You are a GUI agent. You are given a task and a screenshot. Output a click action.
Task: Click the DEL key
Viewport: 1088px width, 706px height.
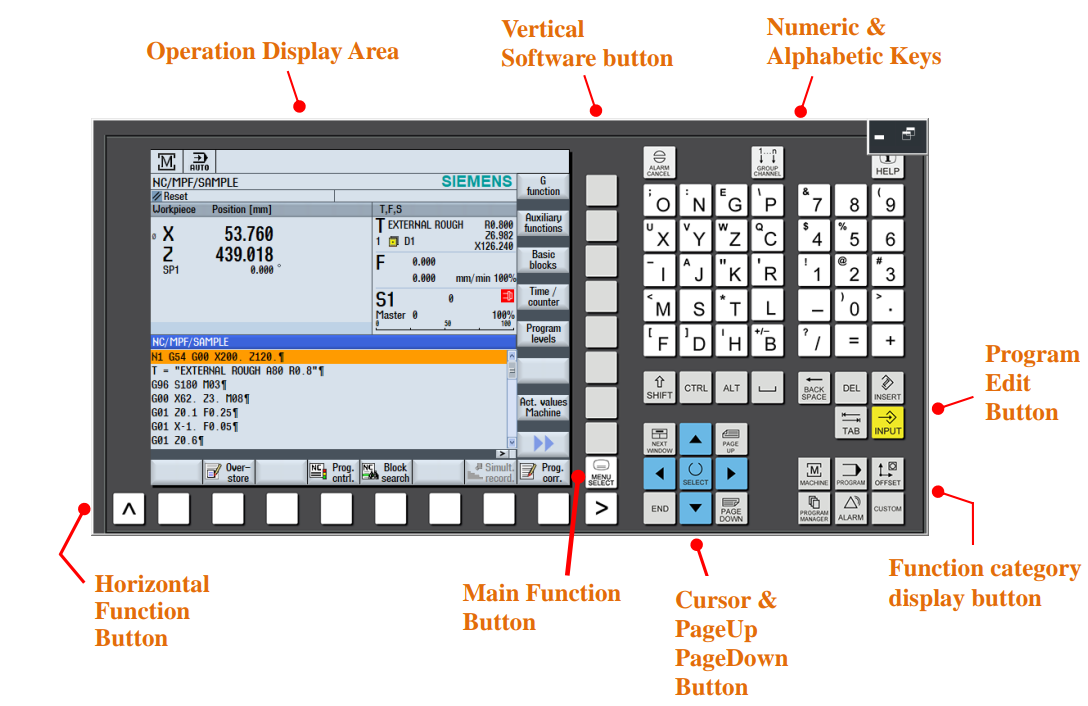coord(851,388)
